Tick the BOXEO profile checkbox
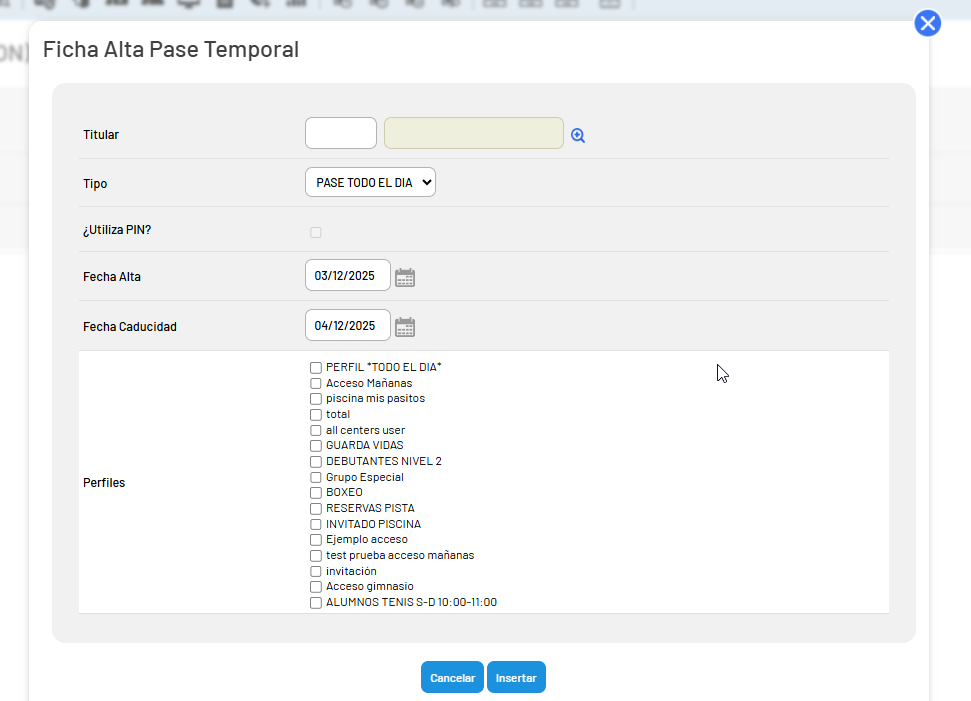971x701 pixels. 316,493
